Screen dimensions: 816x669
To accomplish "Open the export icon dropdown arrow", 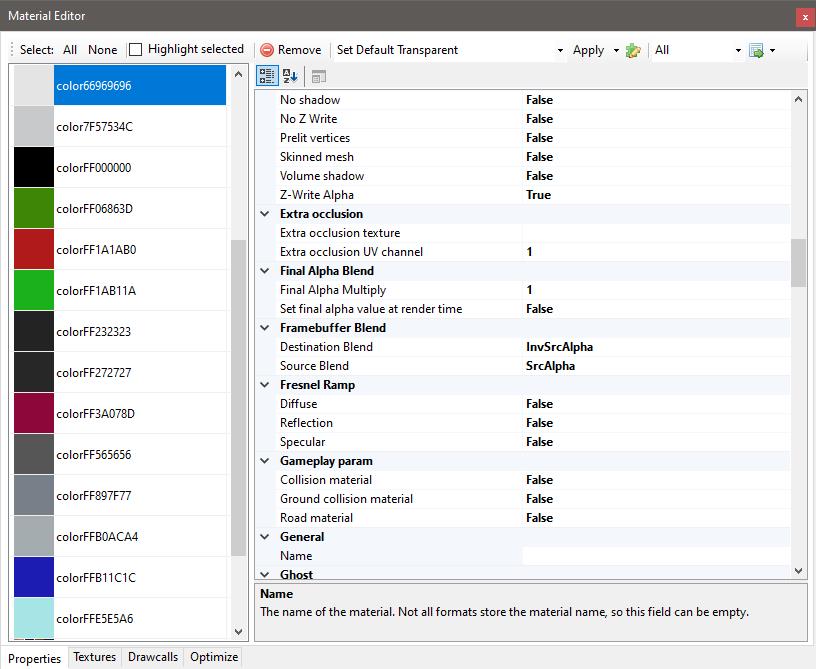I will [772, 50].
